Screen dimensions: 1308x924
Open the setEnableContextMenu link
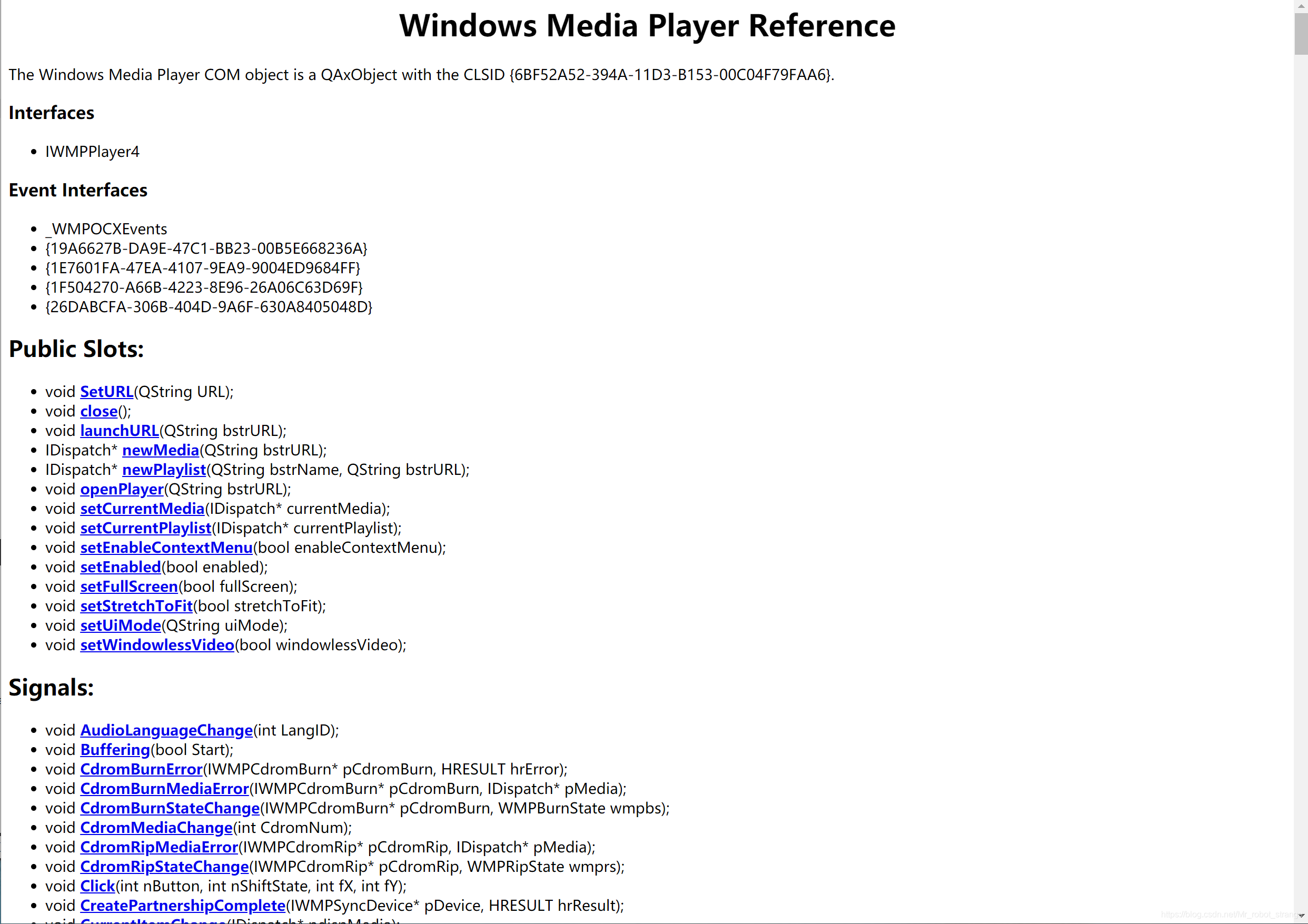tap(166, 548)
